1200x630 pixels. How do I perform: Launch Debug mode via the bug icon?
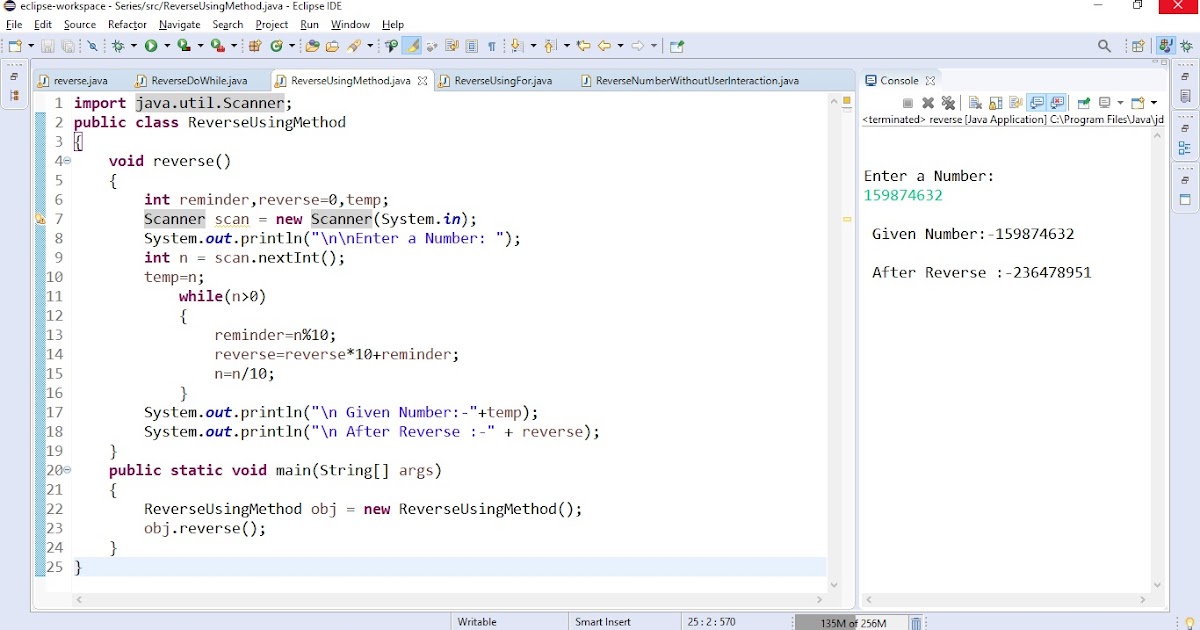coord(117,45)
